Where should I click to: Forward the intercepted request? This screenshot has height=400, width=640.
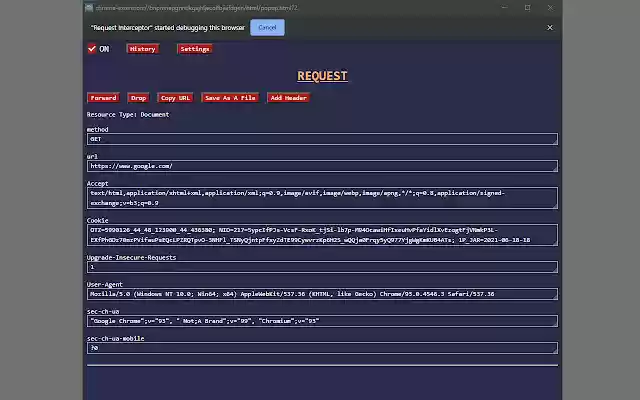(x=103, y=98)
